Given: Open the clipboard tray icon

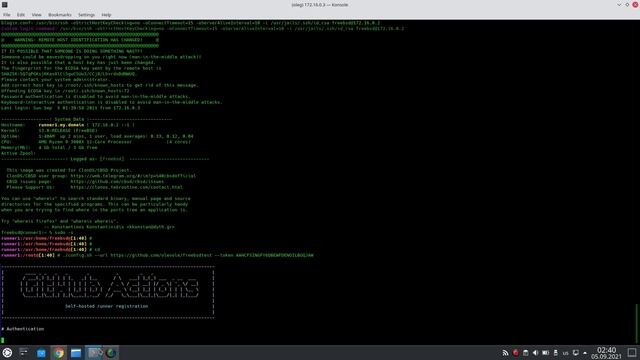Looking at the screenshot, I should tap(526, 353).
